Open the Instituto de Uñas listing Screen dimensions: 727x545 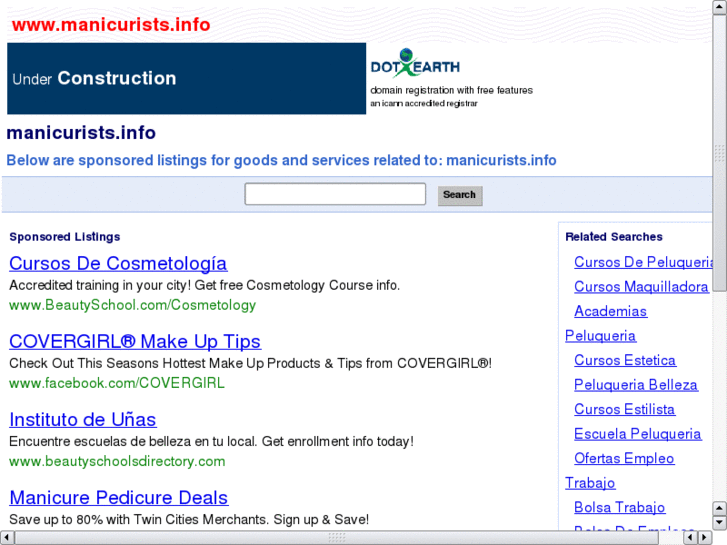point(83,419)
